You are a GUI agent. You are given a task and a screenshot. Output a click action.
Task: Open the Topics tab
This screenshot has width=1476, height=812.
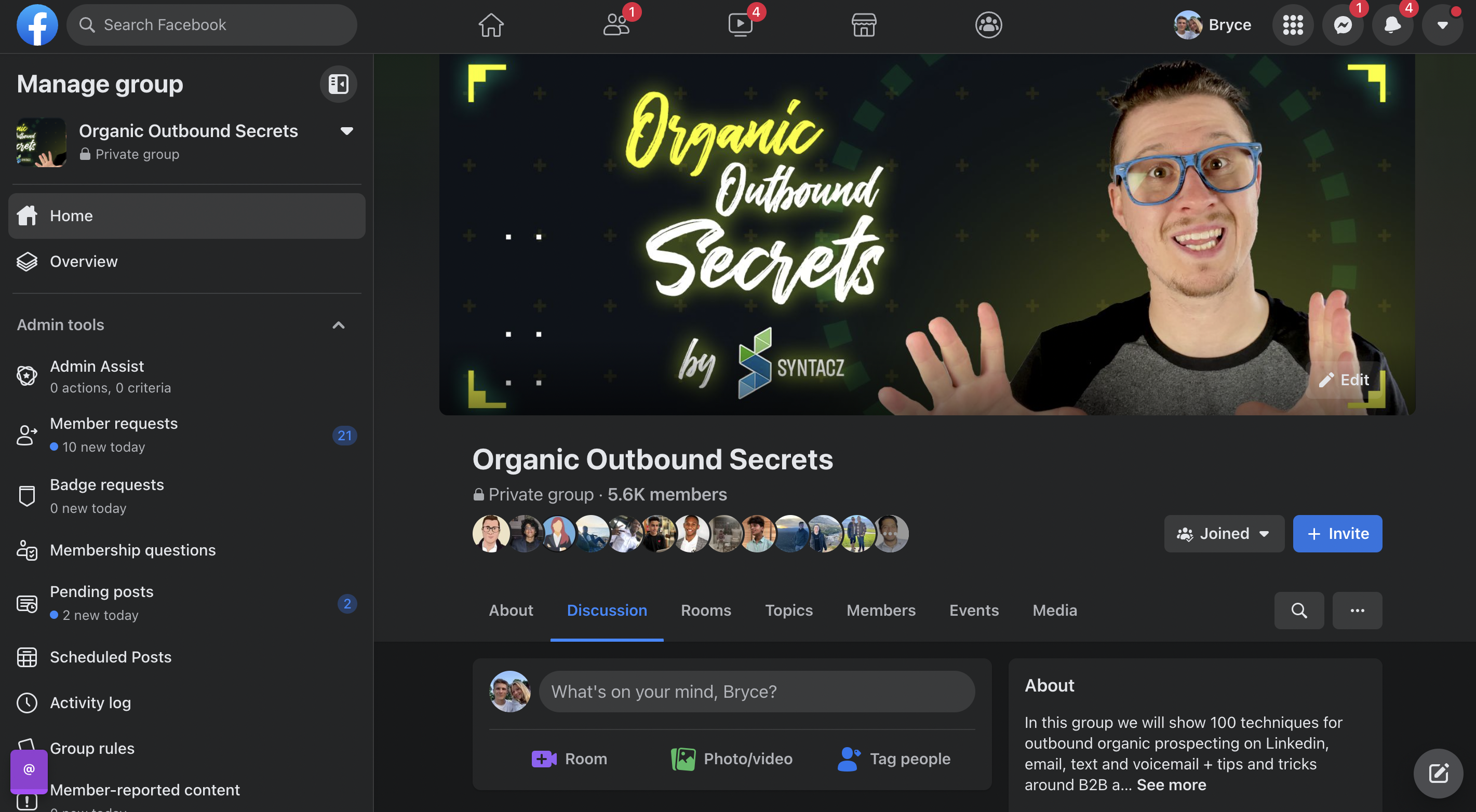coord(789,611)
